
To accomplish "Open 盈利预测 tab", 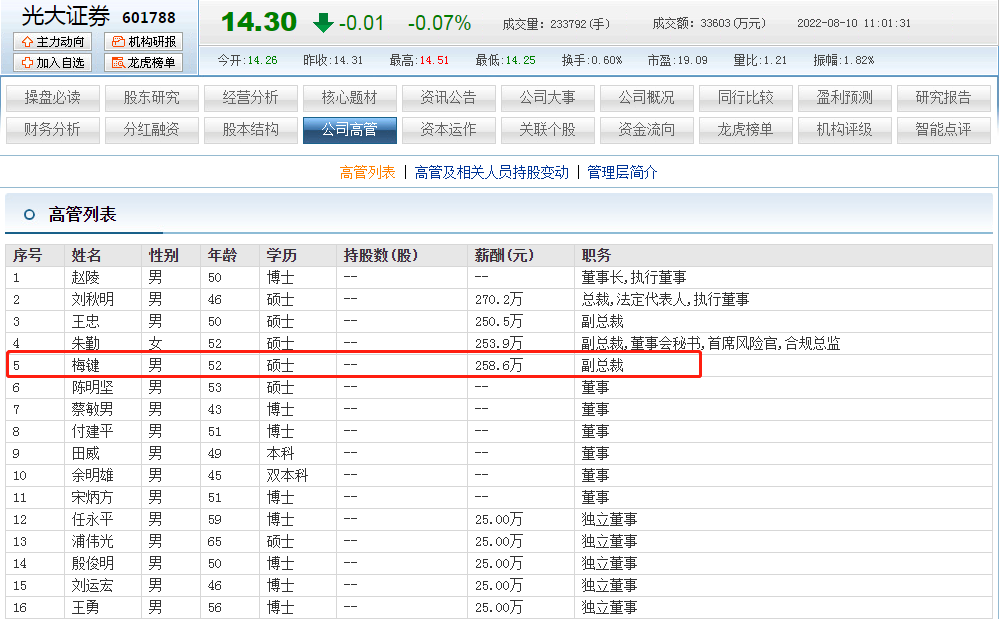I will click(844, 98).
